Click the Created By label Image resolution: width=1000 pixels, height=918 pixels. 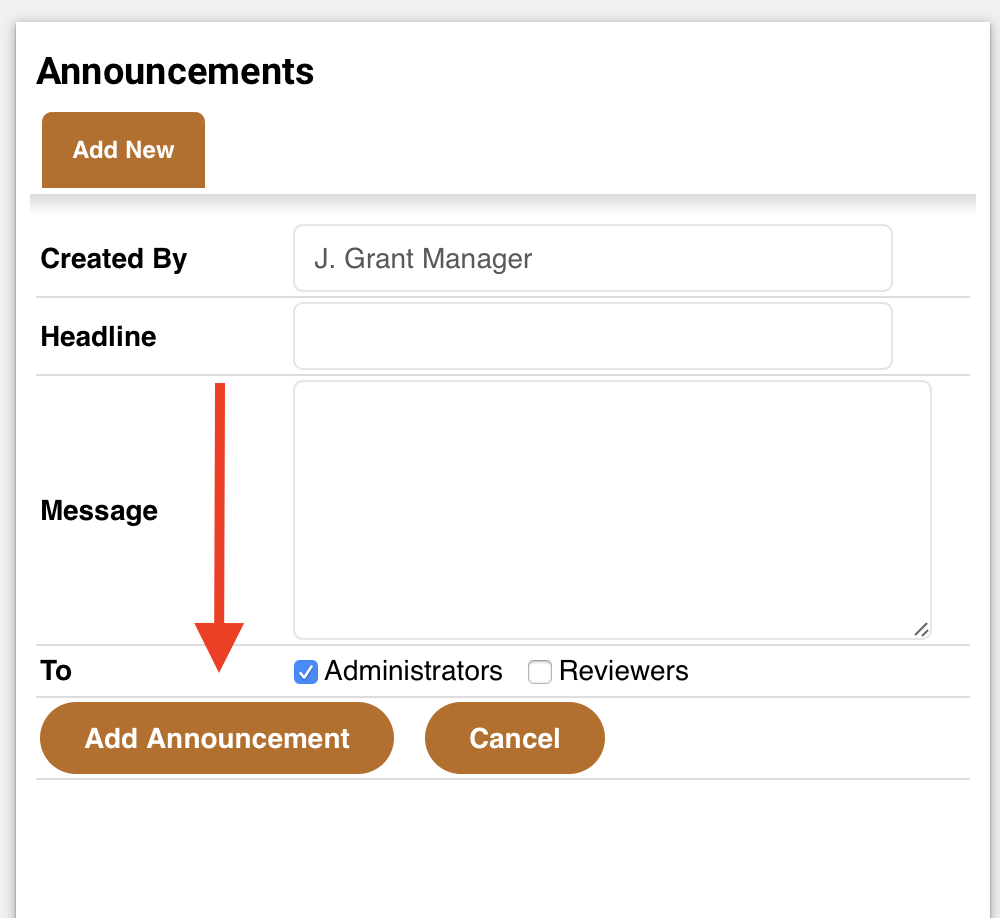click(114, 259)
